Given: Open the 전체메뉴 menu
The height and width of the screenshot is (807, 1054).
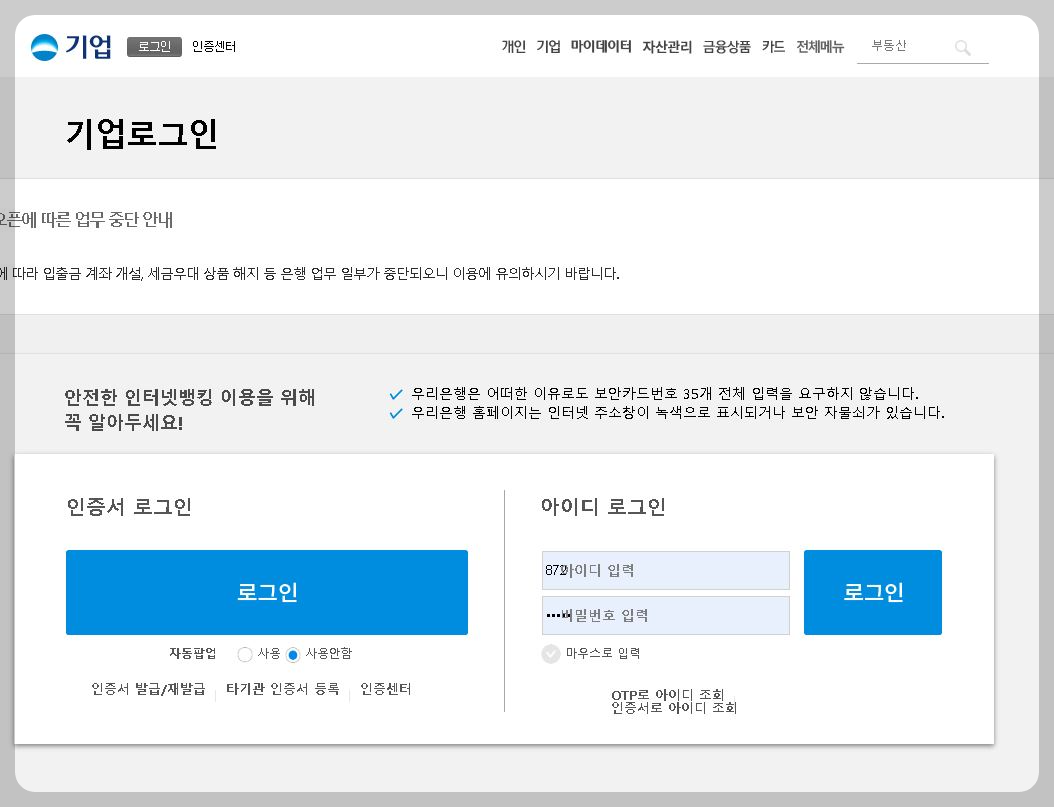Looking at the screenshot, I should point(820,46).
